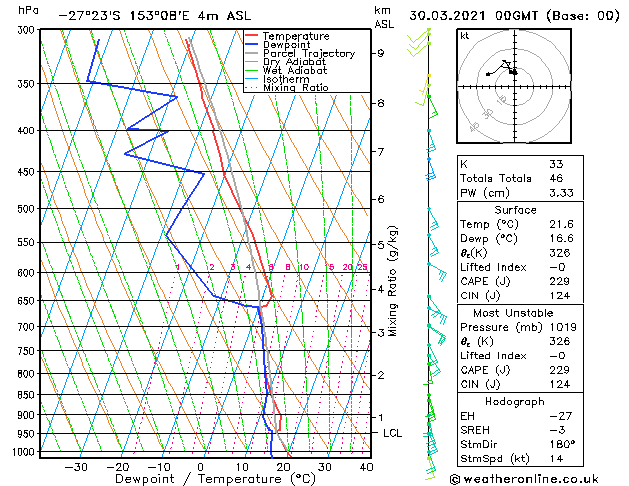Screen dimensions: 629x486
Task: Click the 800 pressure level label
Action: coord(28,374)
